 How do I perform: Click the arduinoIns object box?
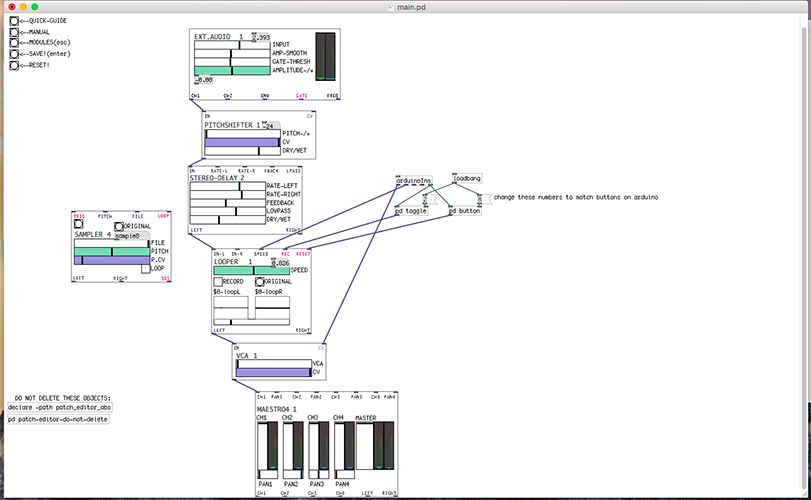[413, 181]
